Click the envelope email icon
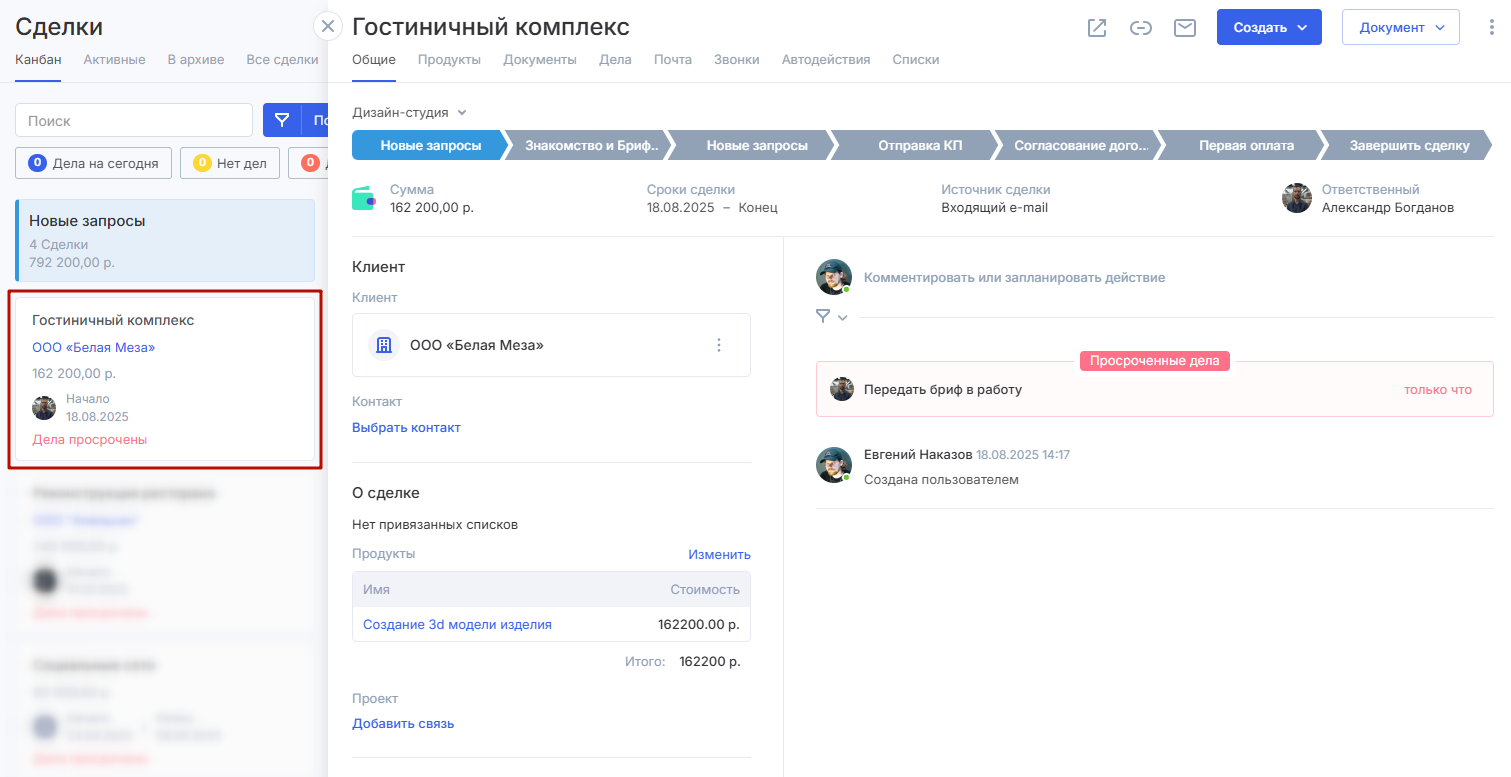Screen dimensions: 1511x777 1185,28
